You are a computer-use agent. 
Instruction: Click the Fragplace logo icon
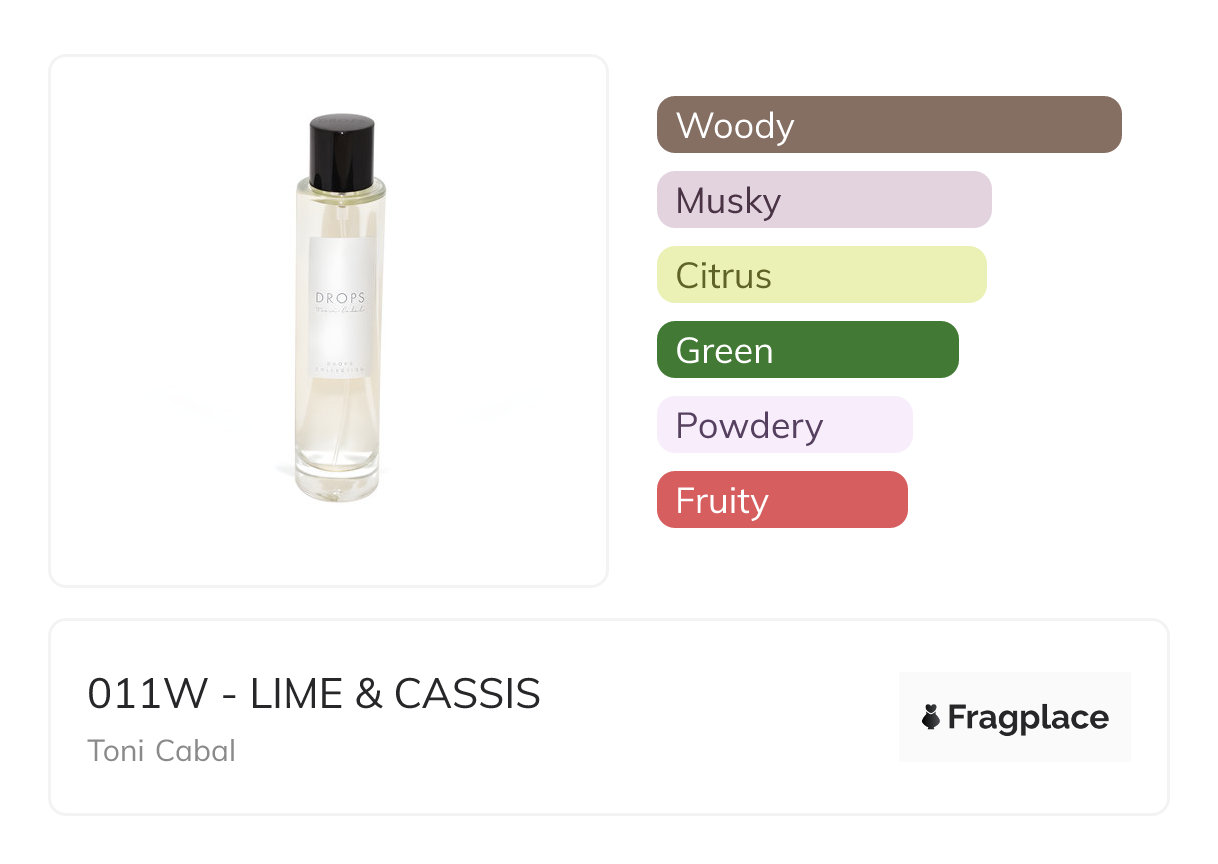pos(931,717)
